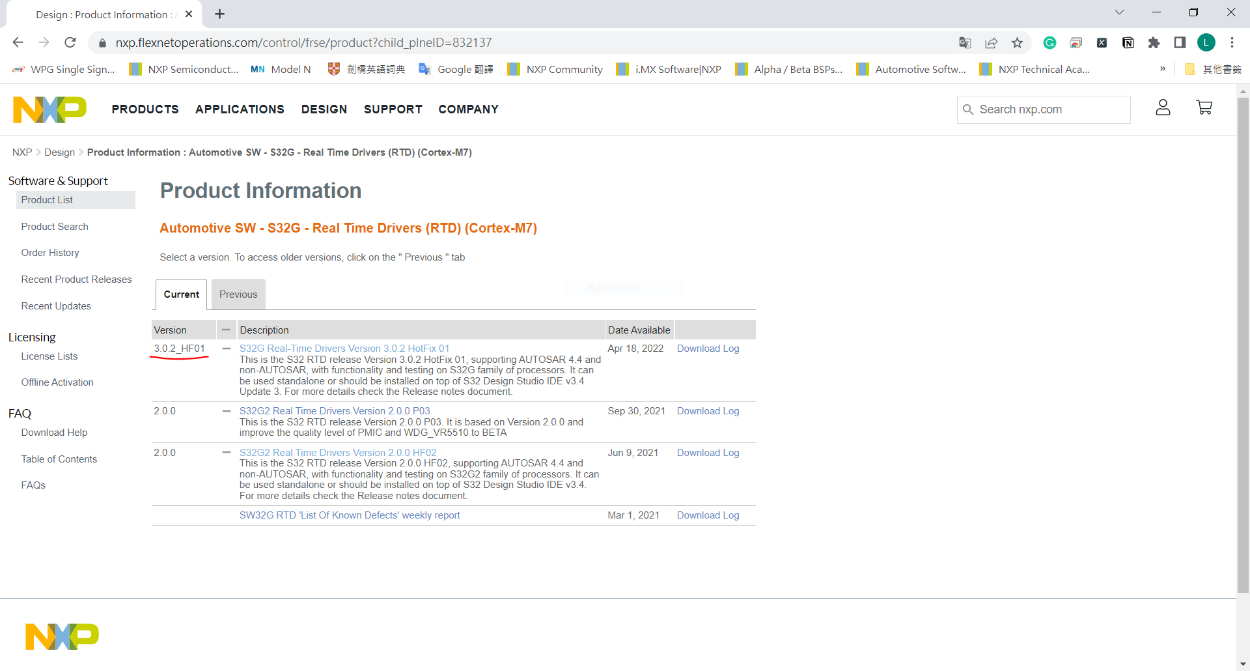Open Download Log for Mar 1, 2021 entry
Viewport: 1250px width, 671px height.
coord(708,516)
